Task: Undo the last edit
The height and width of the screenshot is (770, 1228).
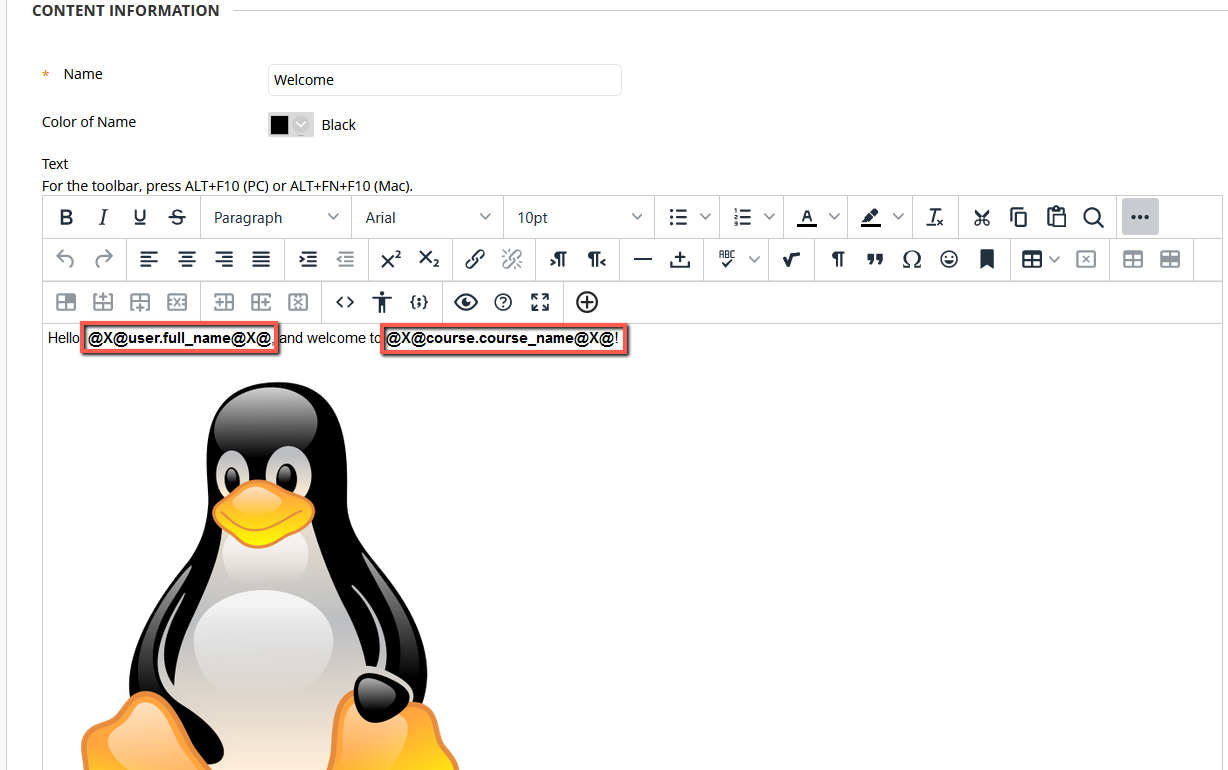Action: pos(66,259)
